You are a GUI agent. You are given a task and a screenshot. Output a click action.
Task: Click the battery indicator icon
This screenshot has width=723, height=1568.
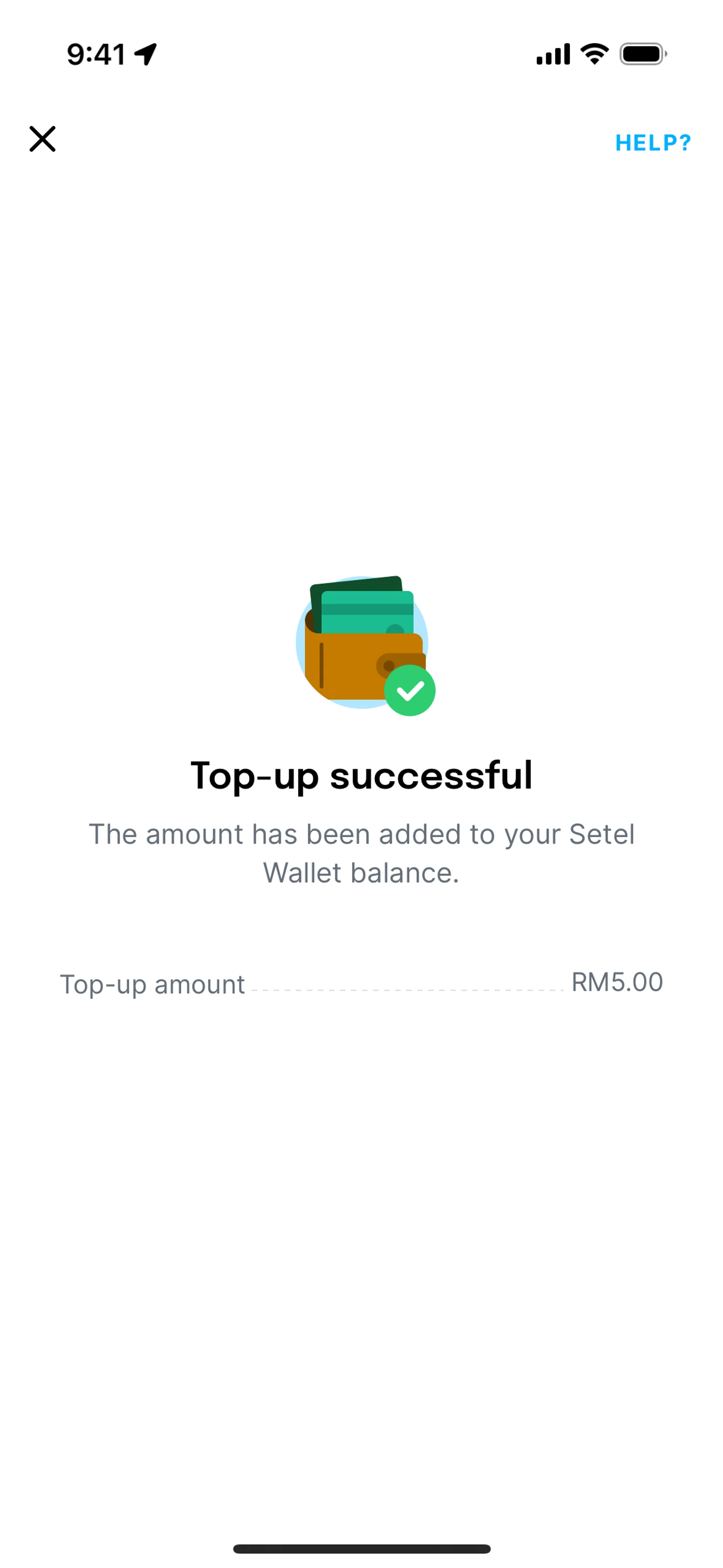[x=643, y=54]
